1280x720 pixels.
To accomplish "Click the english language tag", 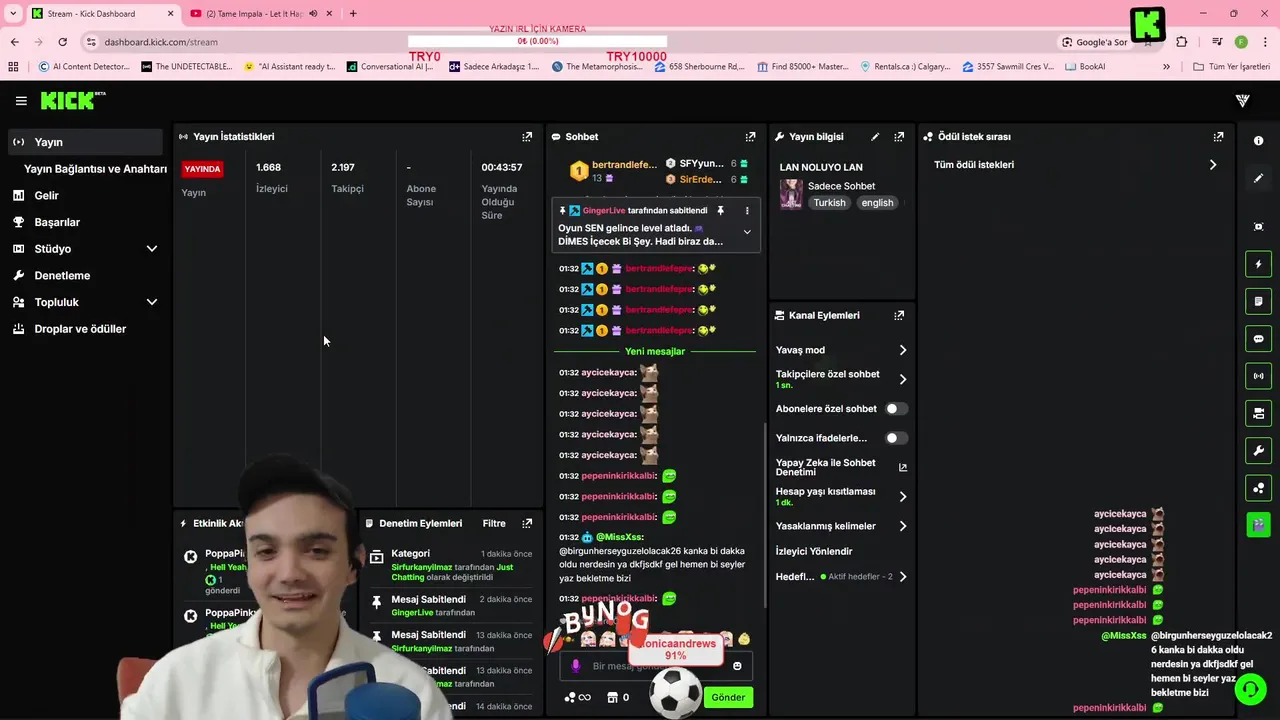I will pyautogui.click(x=877, y=203).
